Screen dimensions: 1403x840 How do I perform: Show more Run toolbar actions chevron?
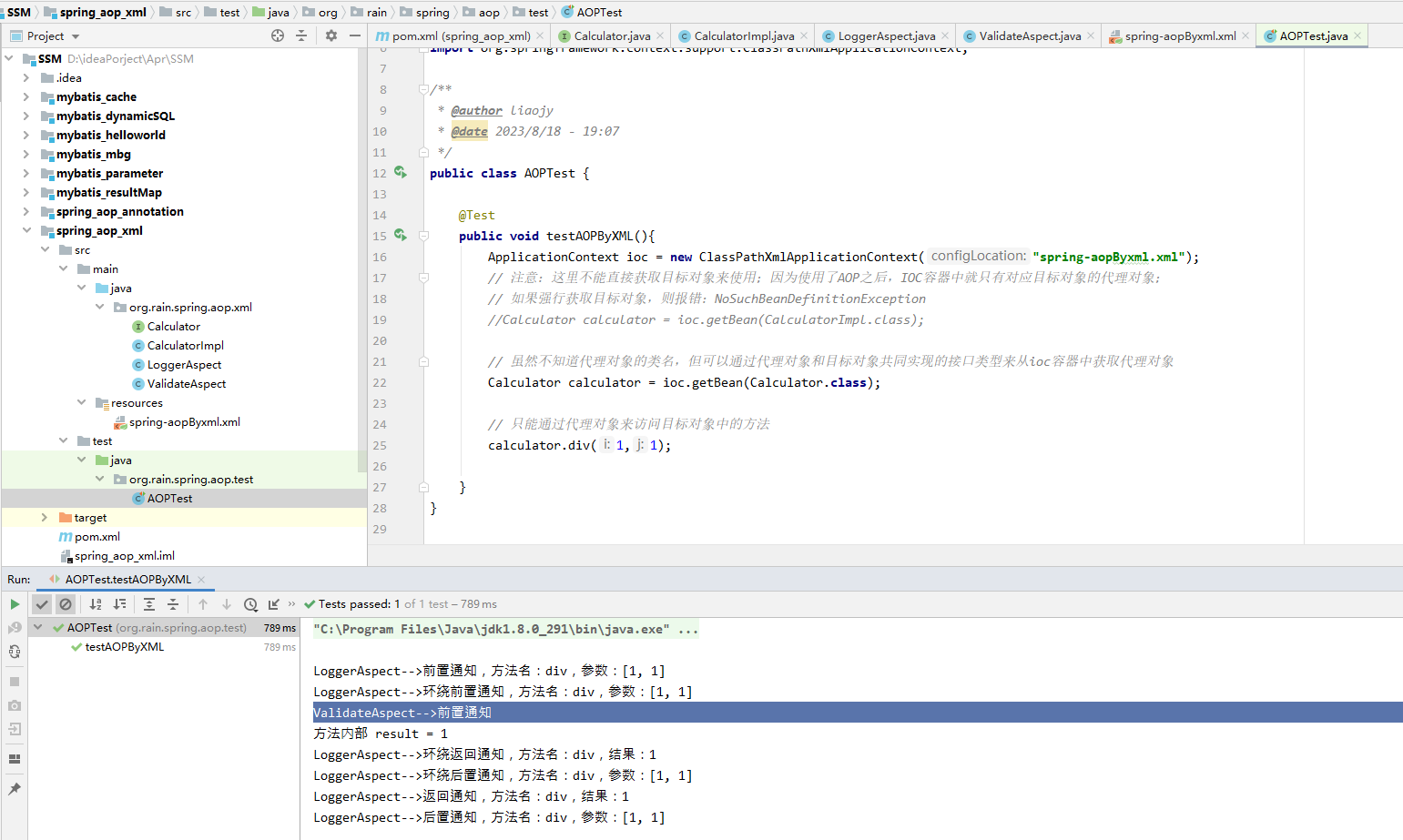(x=291, y=603)
